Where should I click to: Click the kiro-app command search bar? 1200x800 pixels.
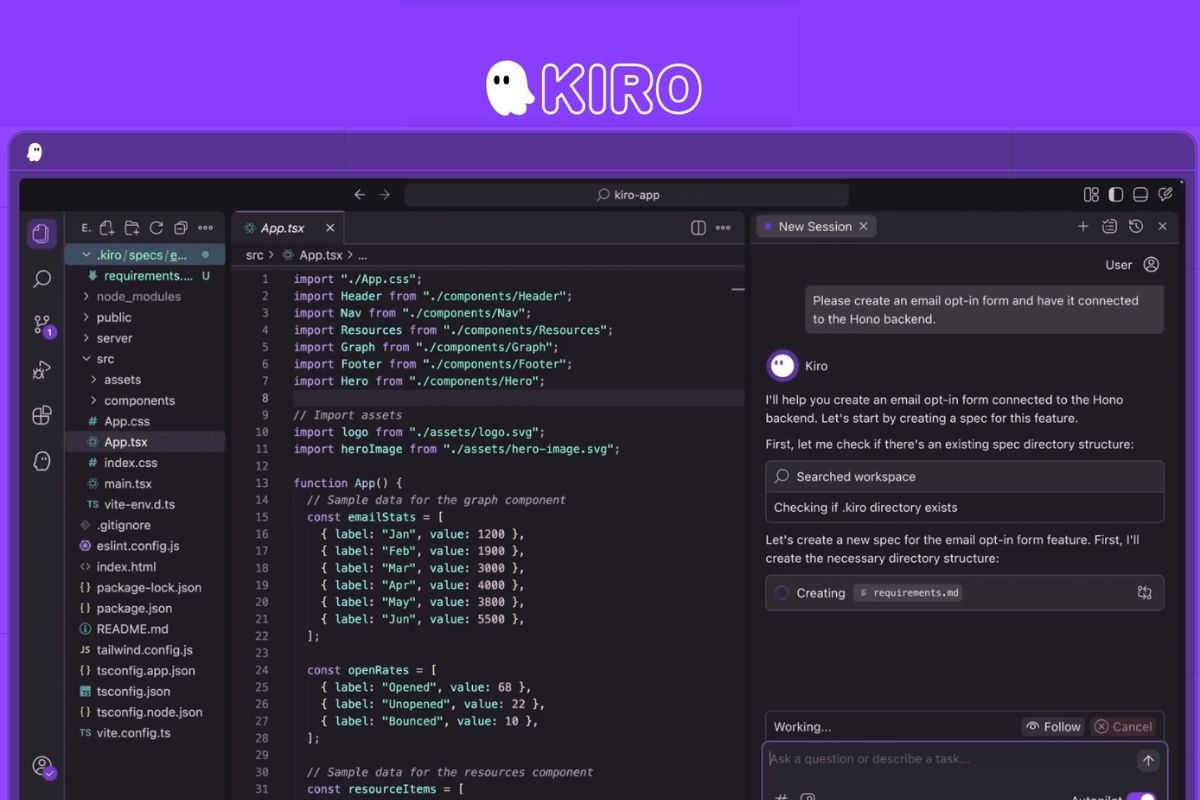tap(627, 195)
